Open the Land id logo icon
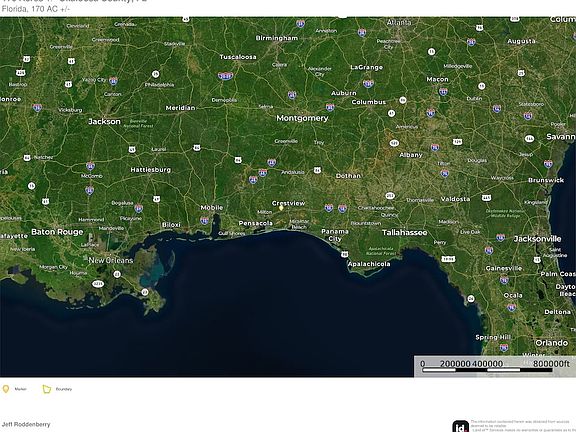576x432 pixels. point(460,426)
